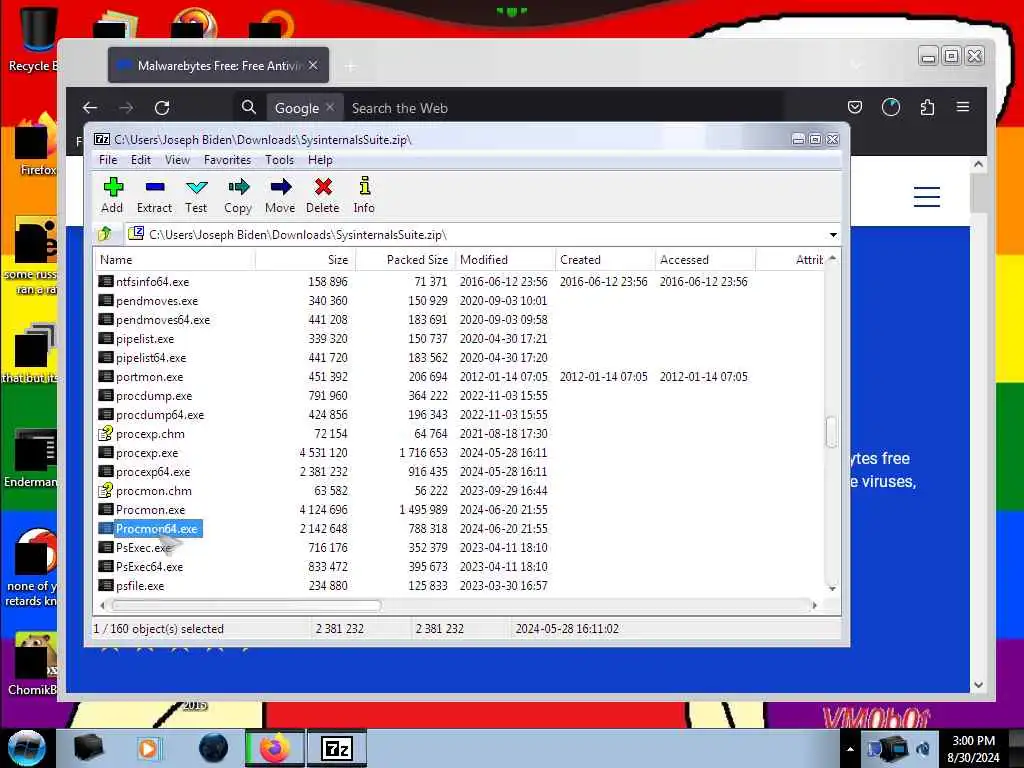This screenshot has height=768, width=1024.
Task: Click the Move toolbar button
Action: [280, 195]
